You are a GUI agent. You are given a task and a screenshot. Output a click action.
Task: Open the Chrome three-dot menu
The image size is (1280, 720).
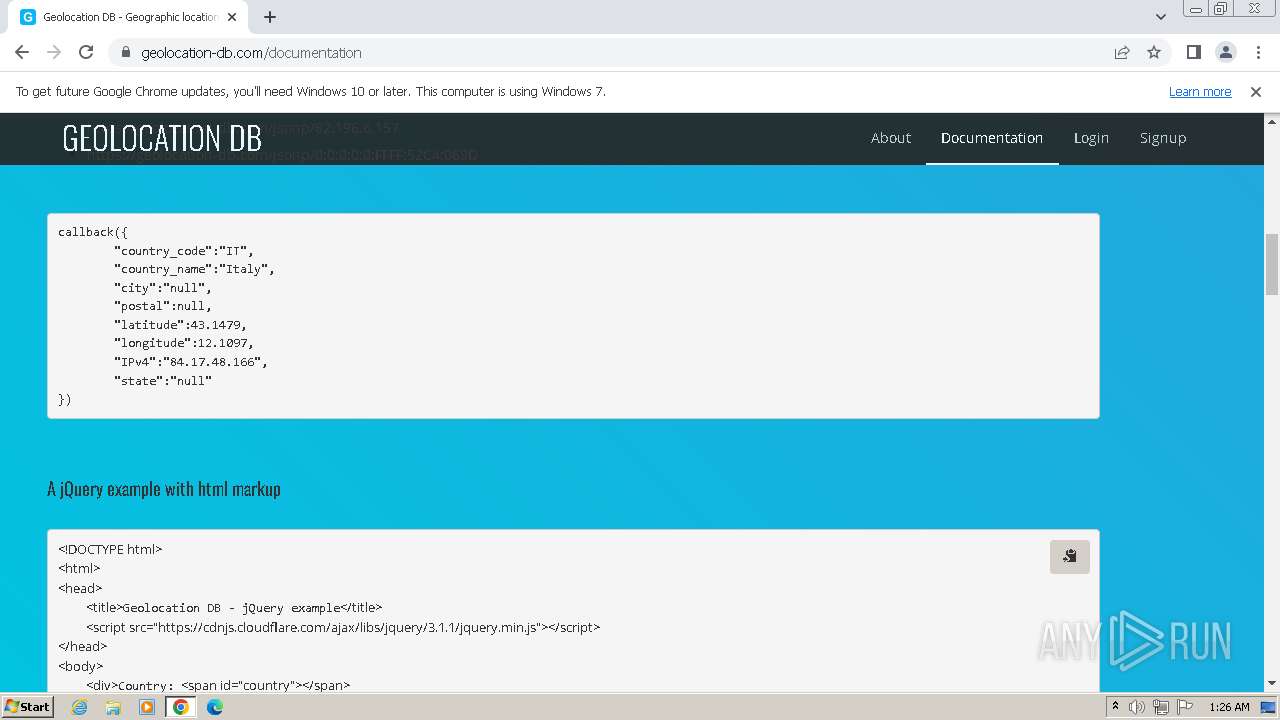[1258, 52]
